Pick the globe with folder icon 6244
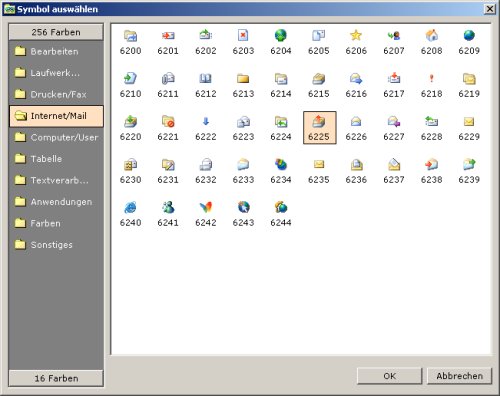Image resolution: width=500 pixels, height=396 pixels. 281,207
